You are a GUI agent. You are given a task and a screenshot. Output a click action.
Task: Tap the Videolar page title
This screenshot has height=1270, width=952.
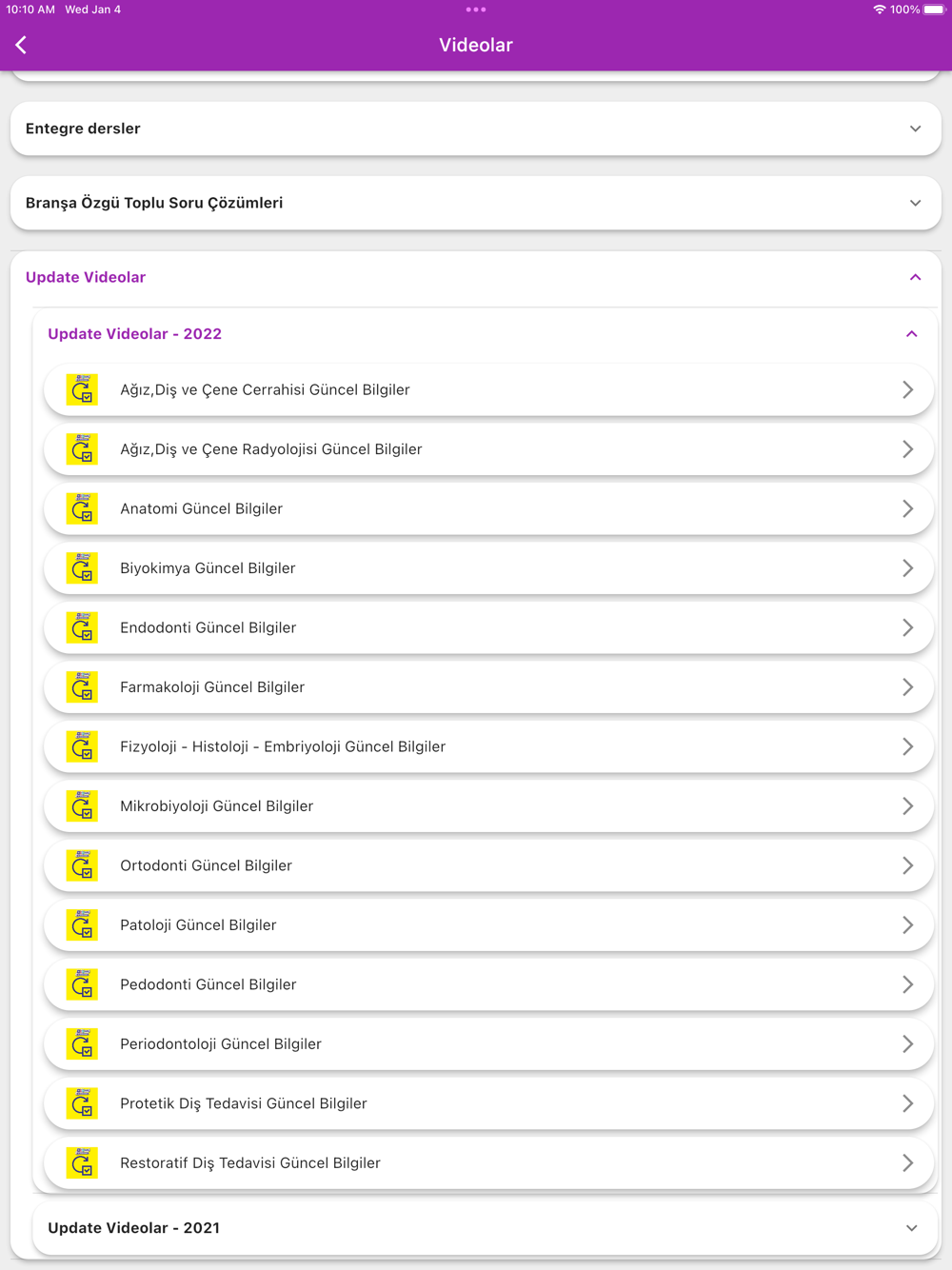click(x=476, y=45)
